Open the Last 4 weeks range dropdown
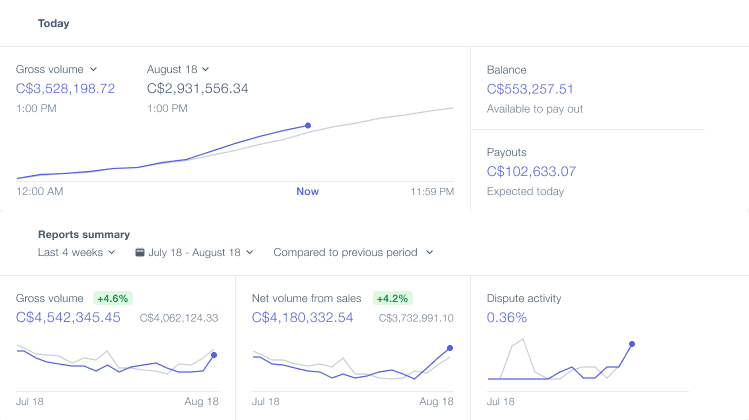Screen dimensions: 749x420 point(76,252)
